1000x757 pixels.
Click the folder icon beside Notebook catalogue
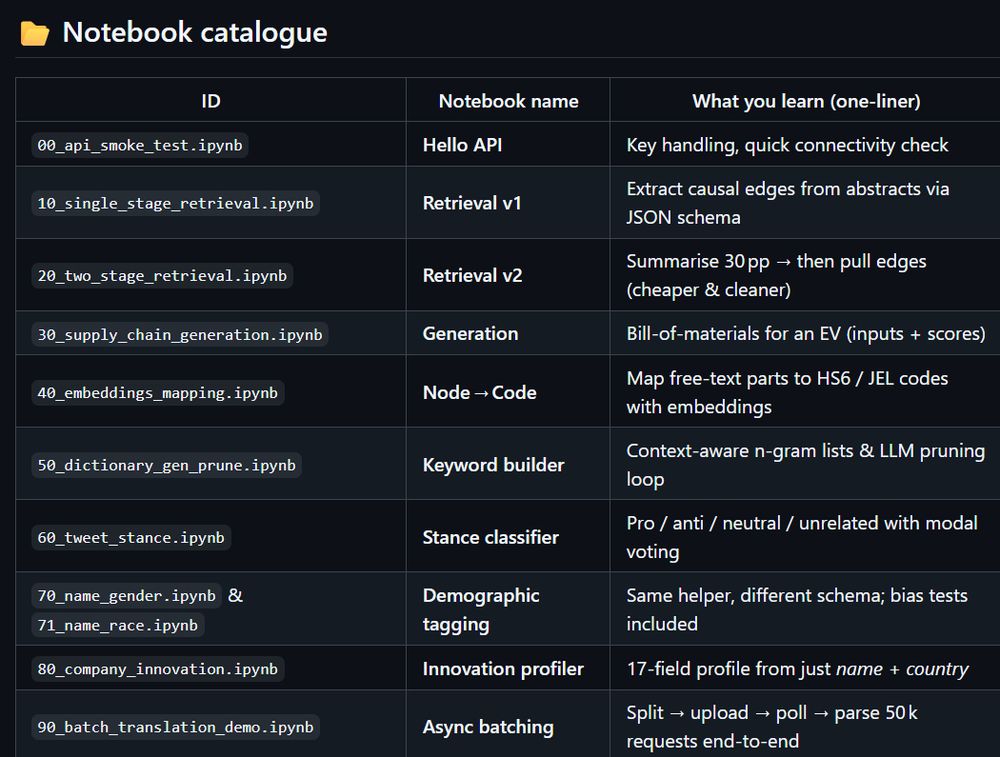coord(35,33)
